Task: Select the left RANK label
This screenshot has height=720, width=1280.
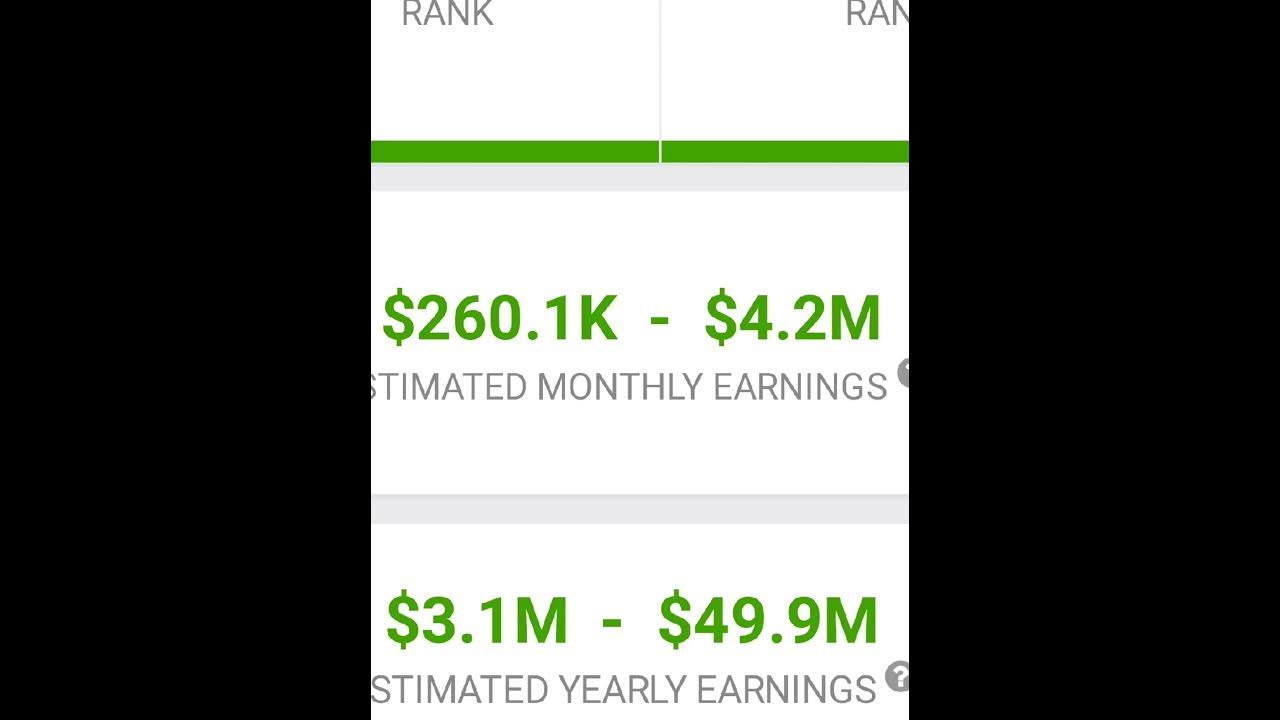Action: pos(447,14)
